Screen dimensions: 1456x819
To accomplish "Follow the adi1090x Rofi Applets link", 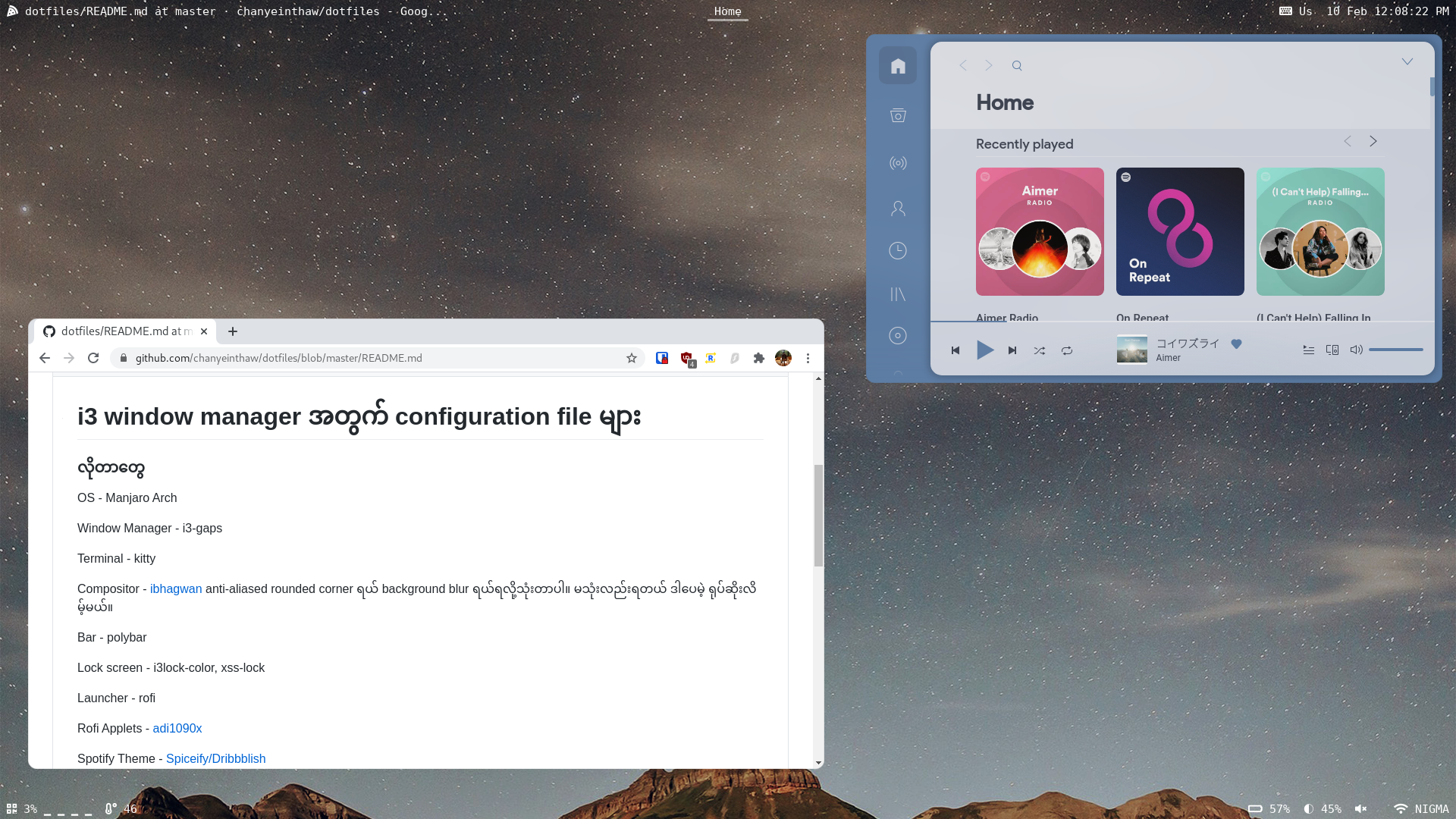I will coord(177,729).
